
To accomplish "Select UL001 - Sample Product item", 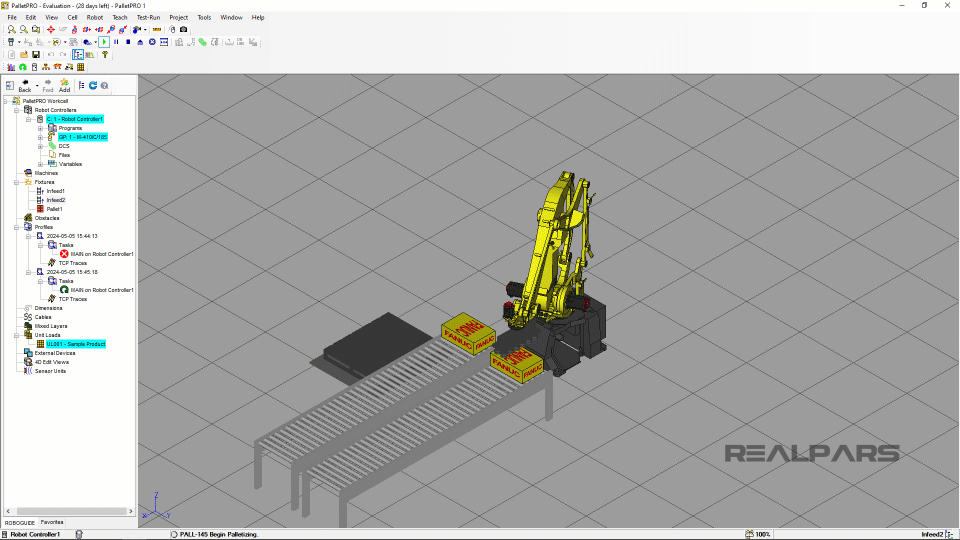I will (76, 344).
